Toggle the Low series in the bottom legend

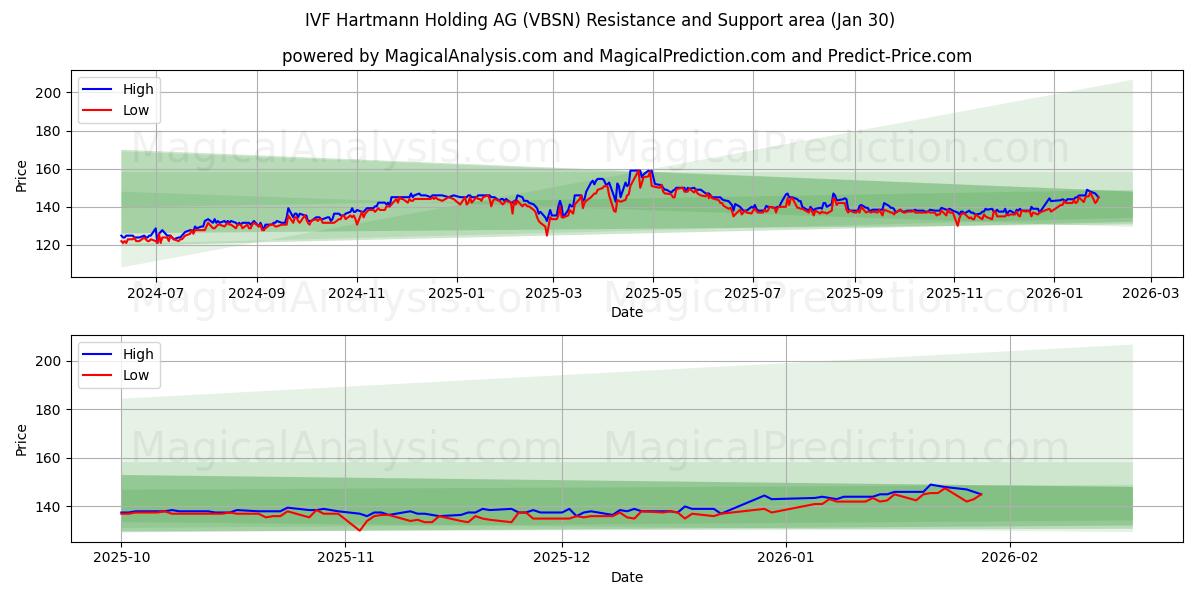(138, 374)
